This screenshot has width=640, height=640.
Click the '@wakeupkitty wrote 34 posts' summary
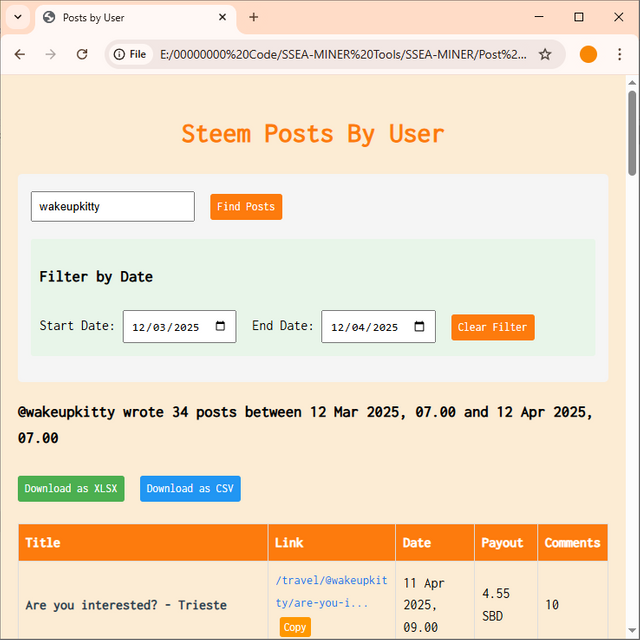coord(305,425)
